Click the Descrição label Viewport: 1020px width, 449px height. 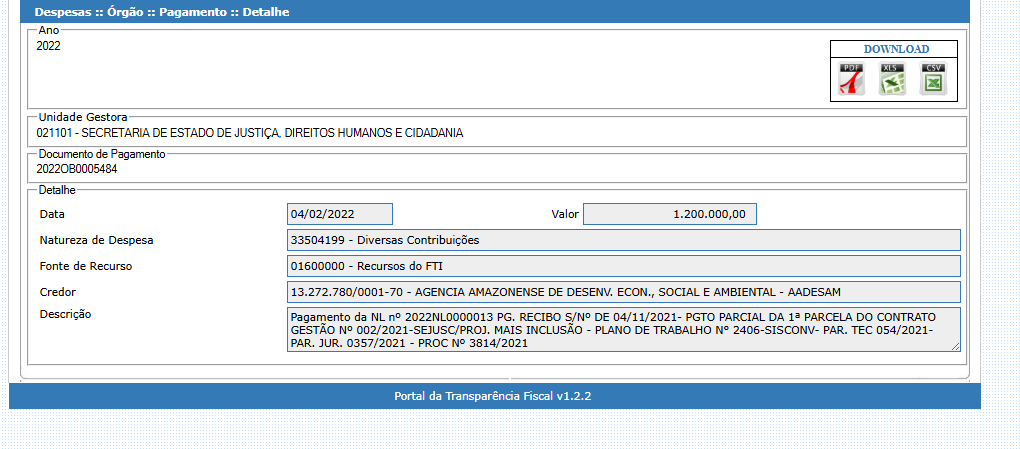click(65, 314)
